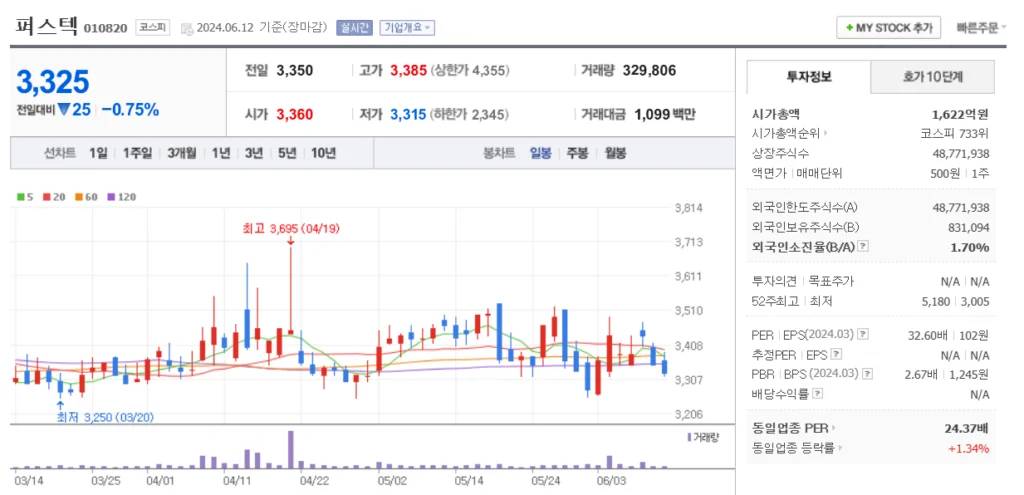Select the 월봉 monthly candle chart

[615, 153]
